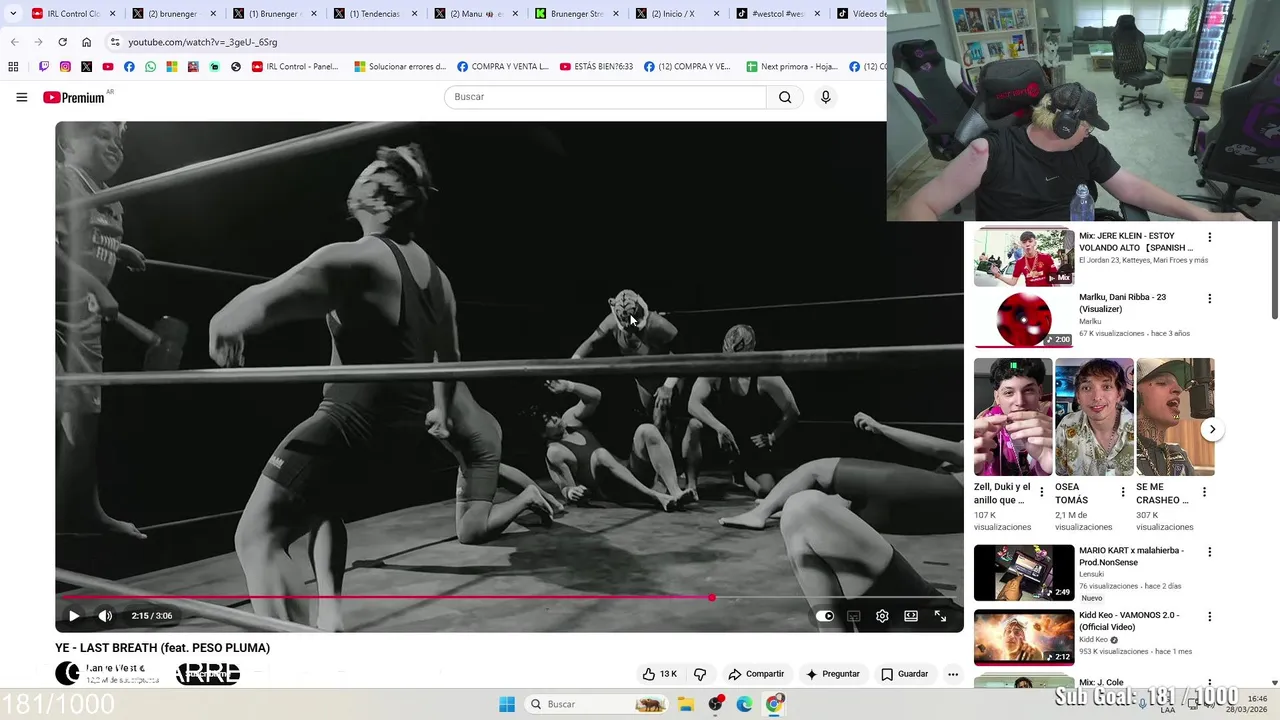Click Windows taskbar Buscar search box

pyautogui.click(x=597, y=704)
